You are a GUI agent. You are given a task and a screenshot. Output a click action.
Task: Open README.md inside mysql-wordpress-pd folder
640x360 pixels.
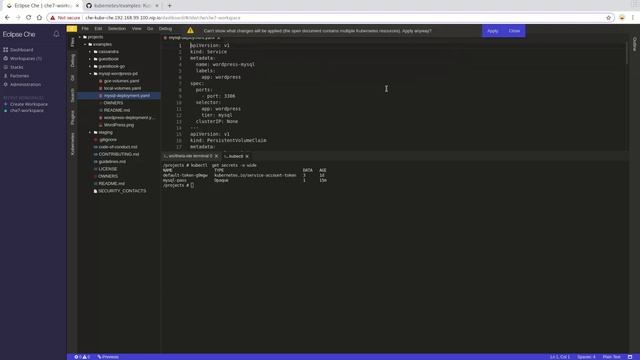pyautogui.click(x=117, y=111)
